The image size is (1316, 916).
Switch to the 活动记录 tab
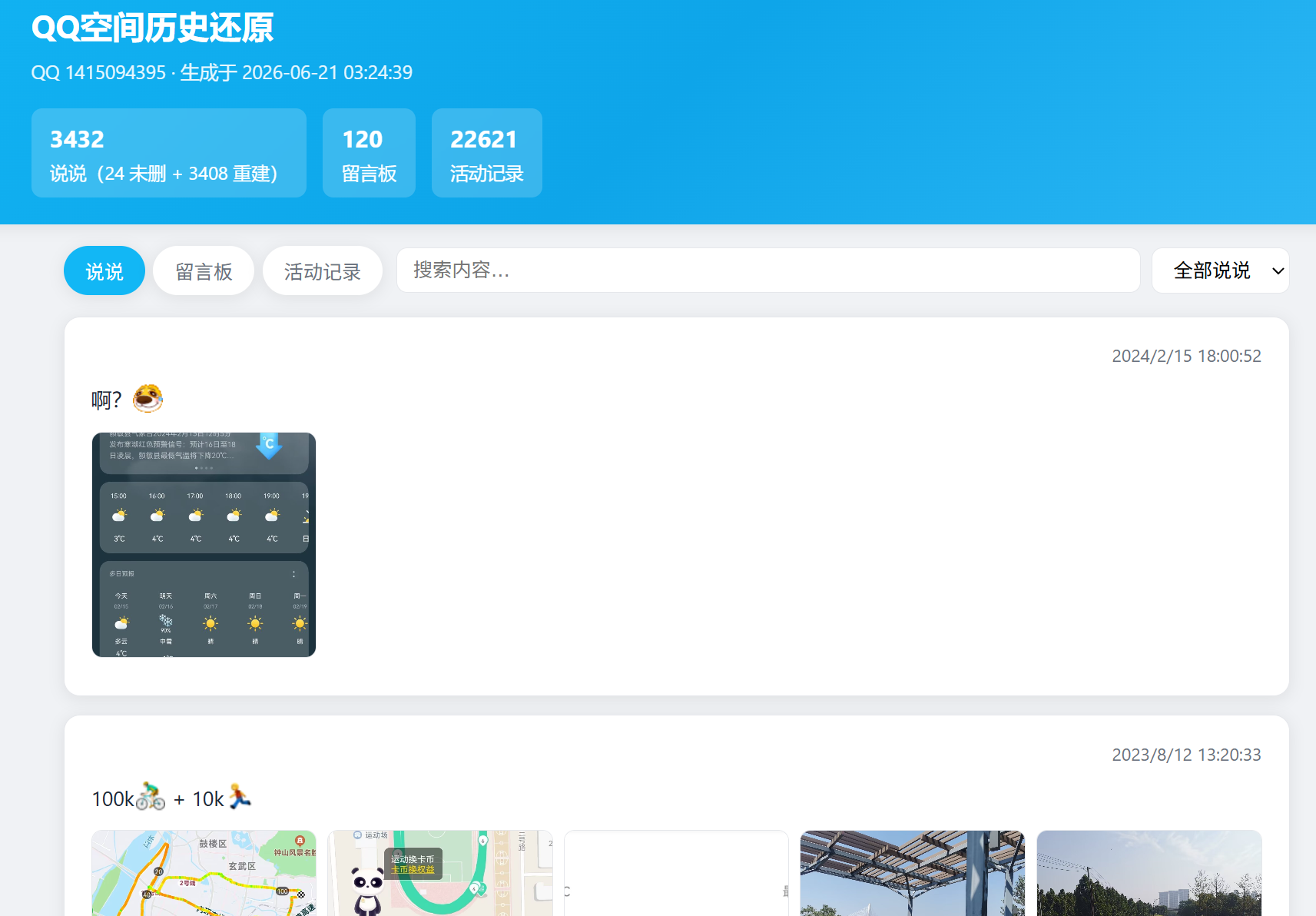click(323, 270)
